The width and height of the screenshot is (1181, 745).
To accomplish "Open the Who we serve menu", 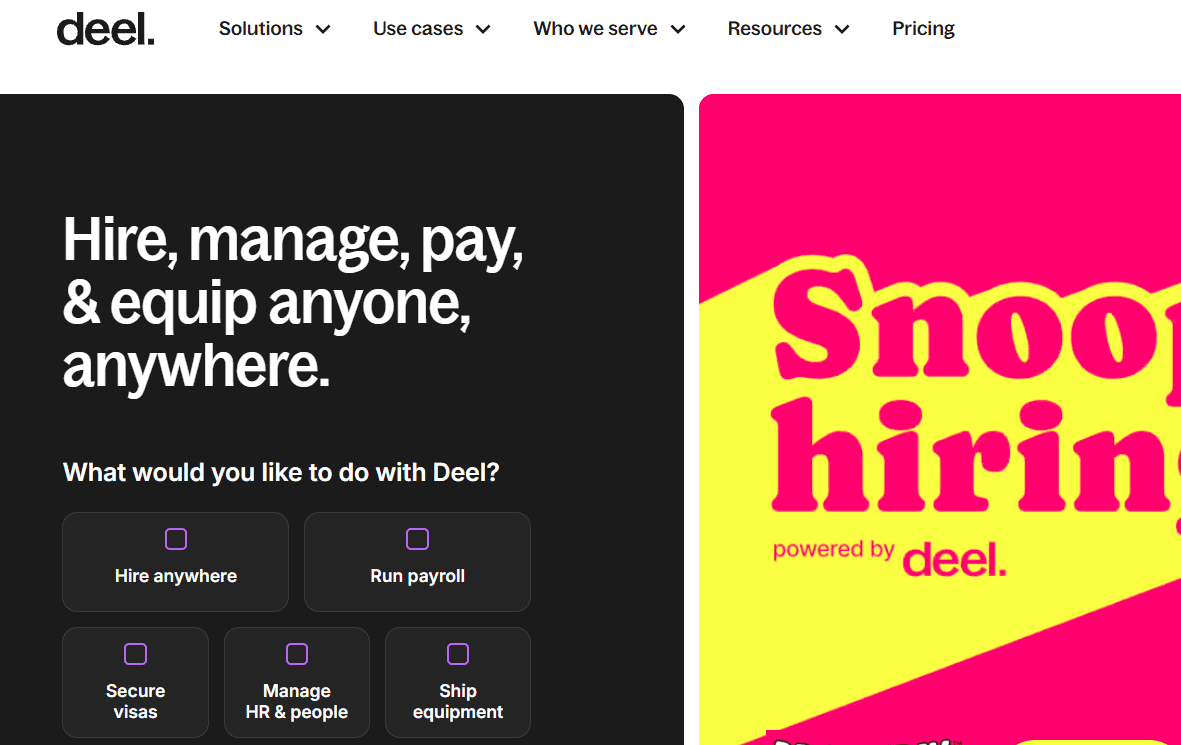I will pyautogui.click(x=595, y=29).
